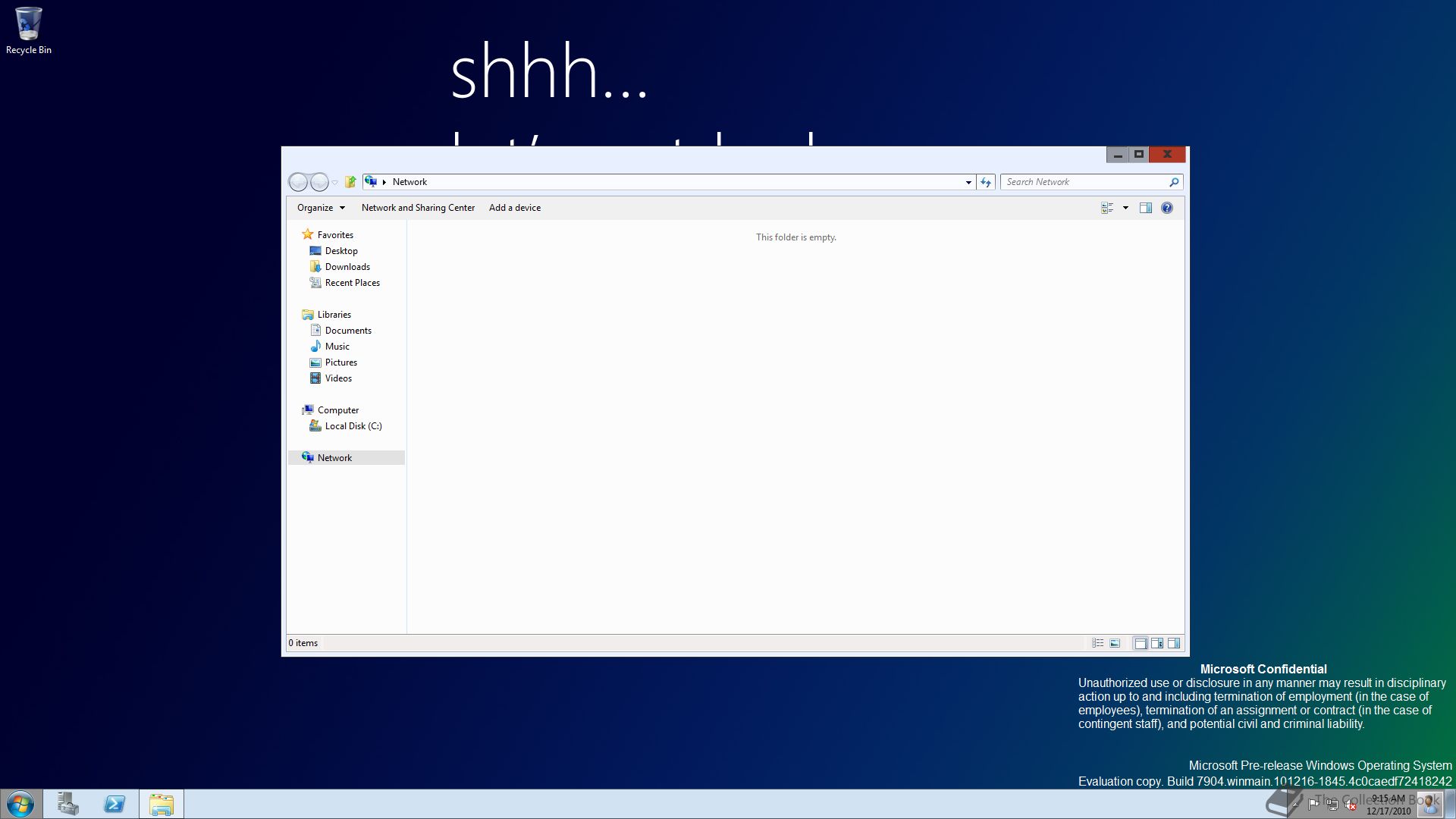Open the address bar history dropdown
Viewport: 1456px width, 819px height.
click(x=968, y=182)
